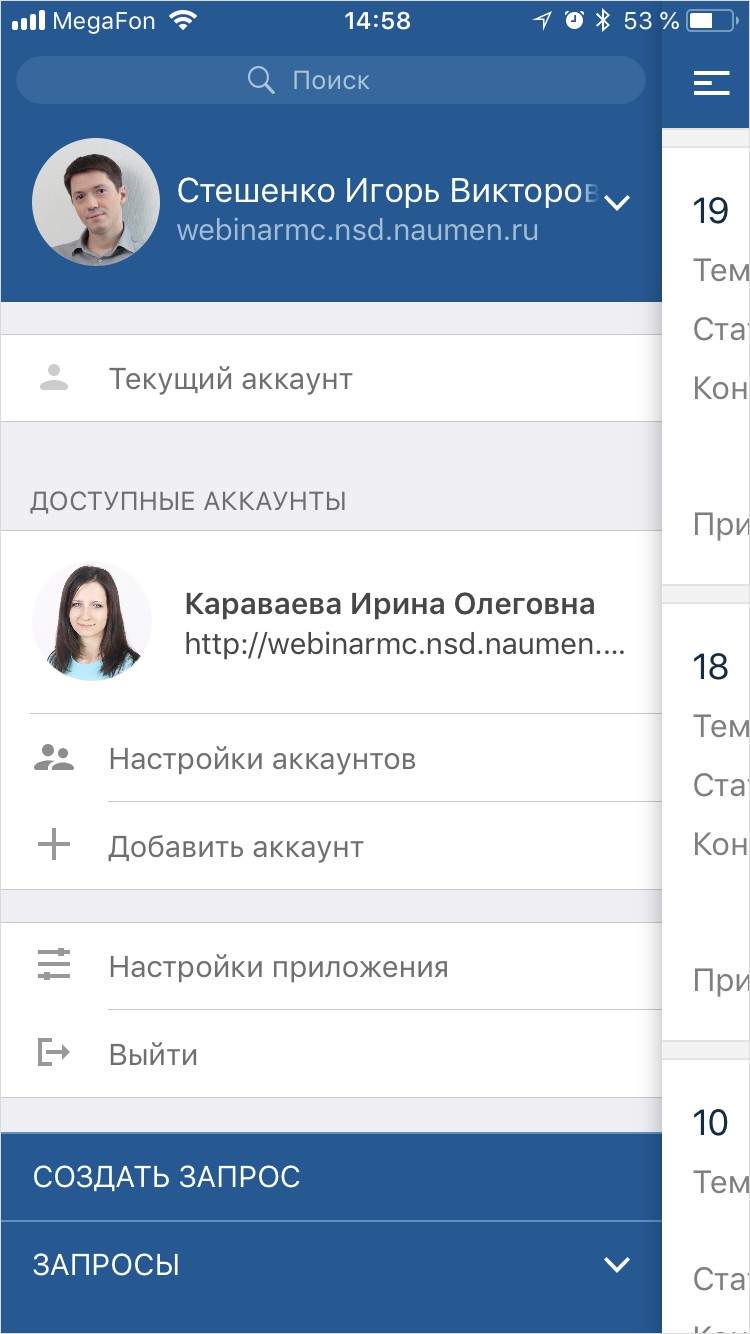
Task: Click the two-people account settings icon
Action: [x=54, y=758]
